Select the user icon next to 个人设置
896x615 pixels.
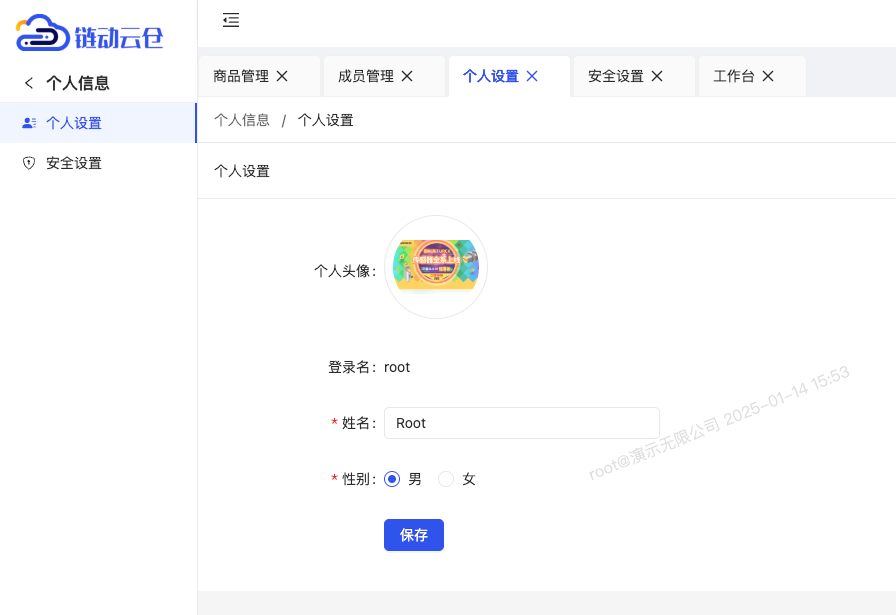coord(28,123)
